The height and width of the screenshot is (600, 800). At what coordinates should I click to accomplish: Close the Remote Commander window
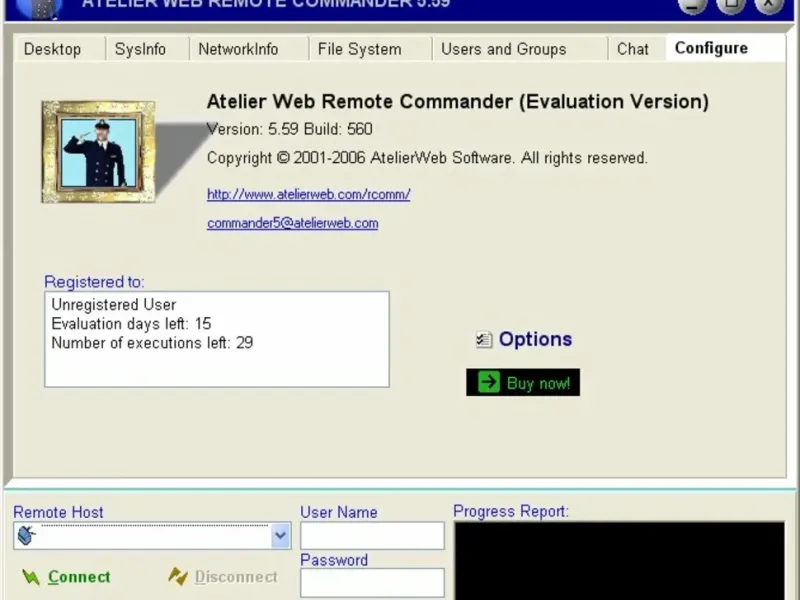click(768, 6)
